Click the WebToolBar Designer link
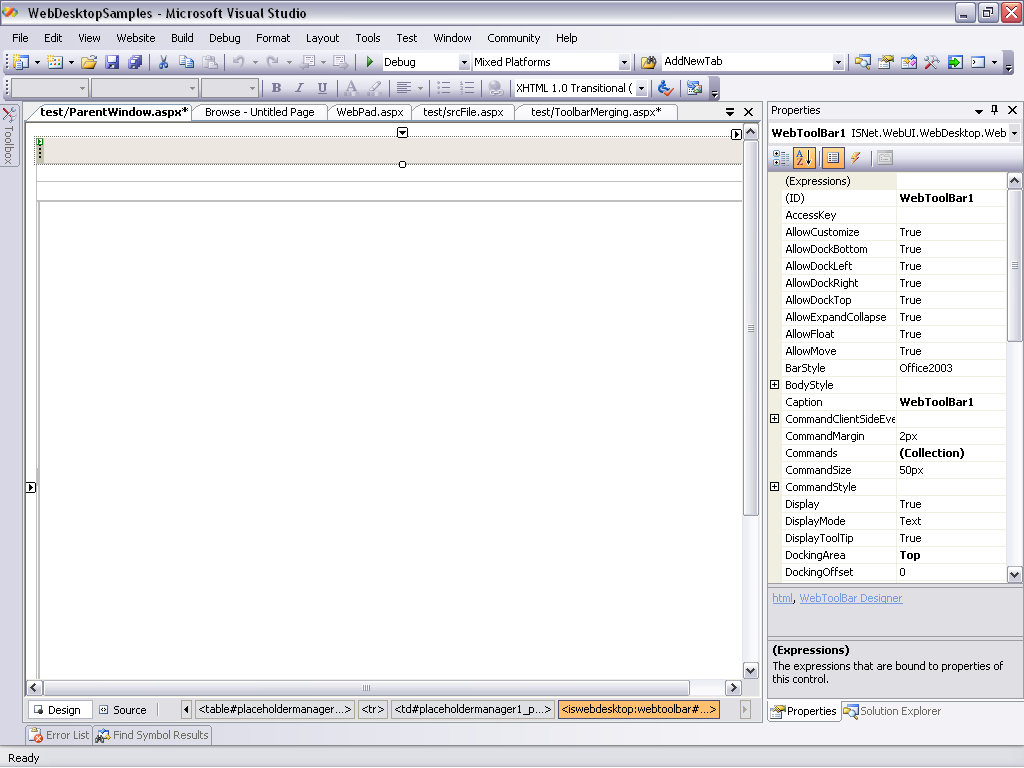This screenshot has height=768, width=1024. pyautogui.click(x=850, y=598)
